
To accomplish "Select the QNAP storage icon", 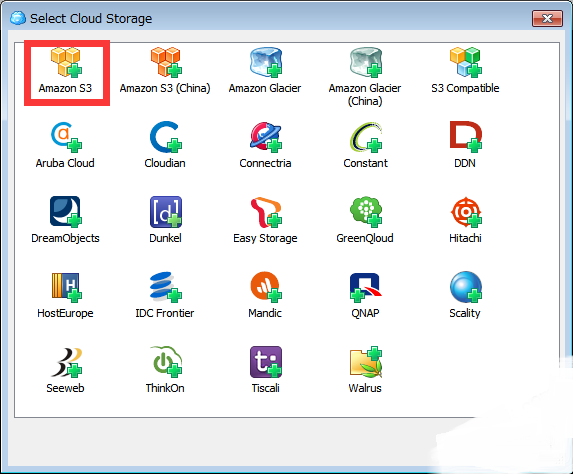I will point(366,287).
